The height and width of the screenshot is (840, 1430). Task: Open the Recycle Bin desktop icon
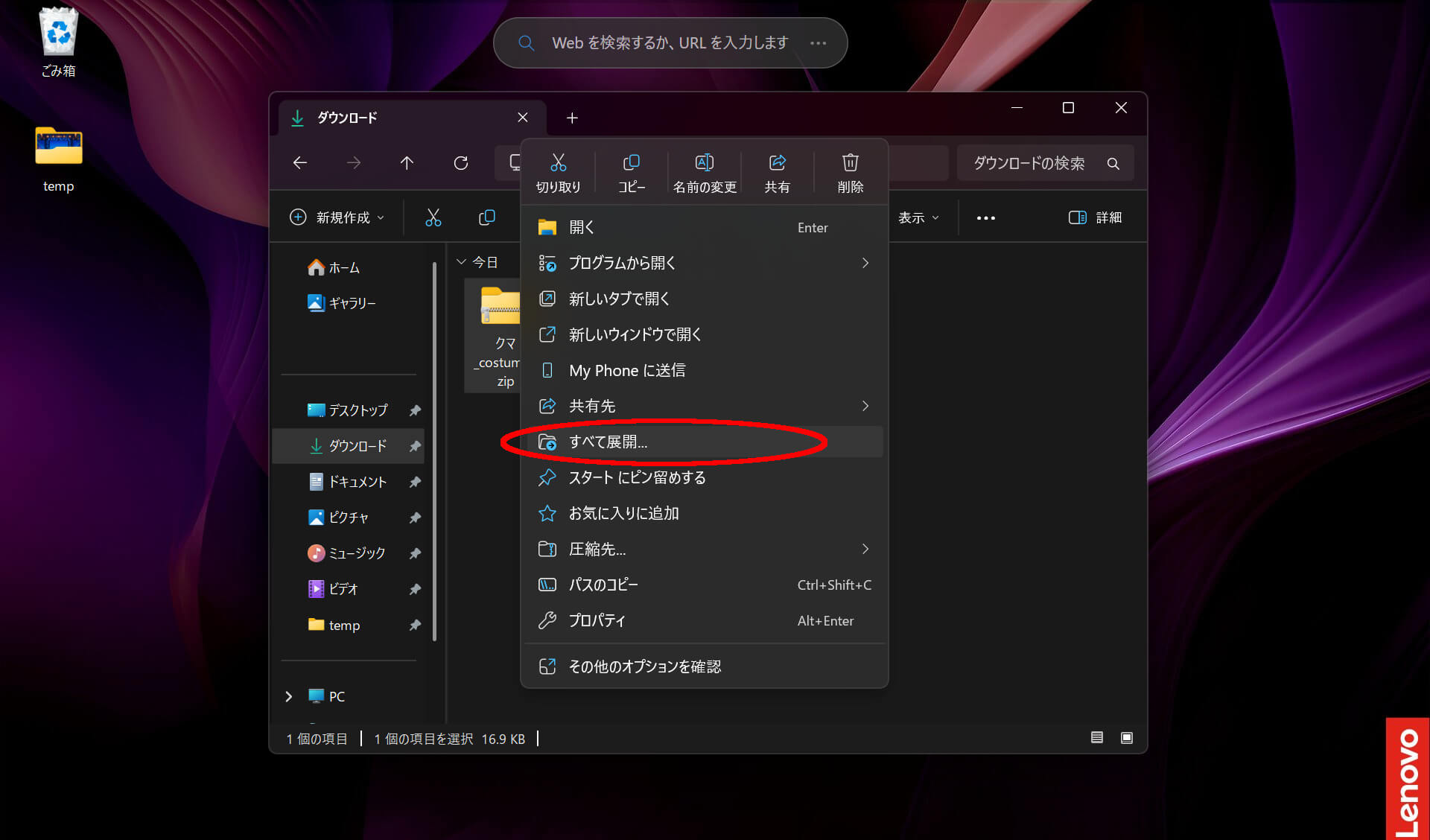[x=58, y=41]
